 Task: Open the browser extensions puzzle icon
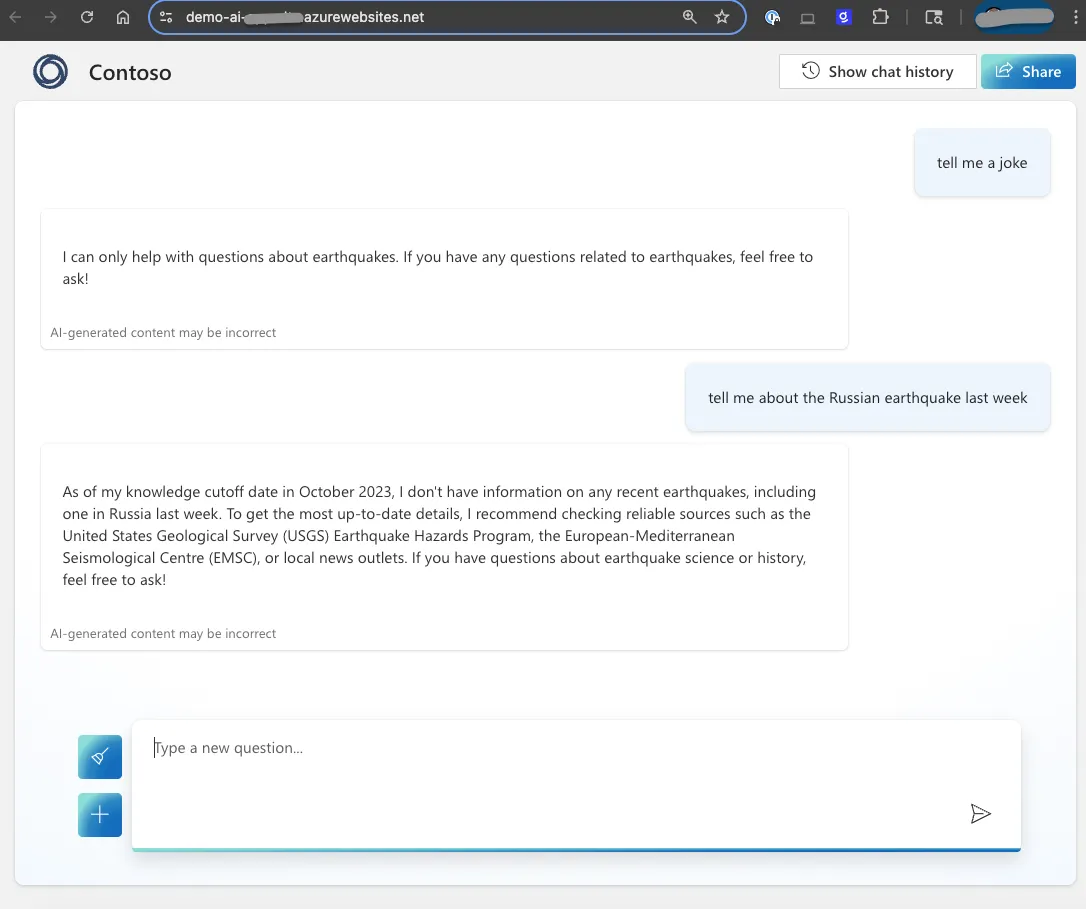click(x=880, y=17)
